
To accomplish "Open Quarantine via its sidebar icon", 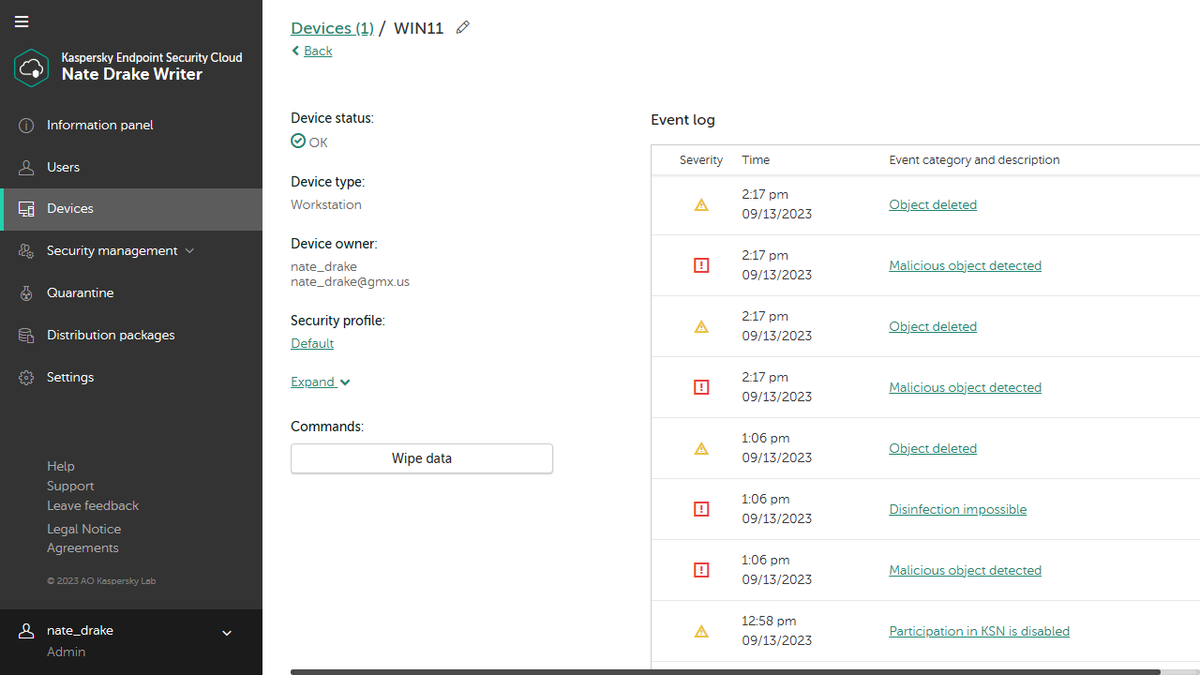I will tap(24, 292).
